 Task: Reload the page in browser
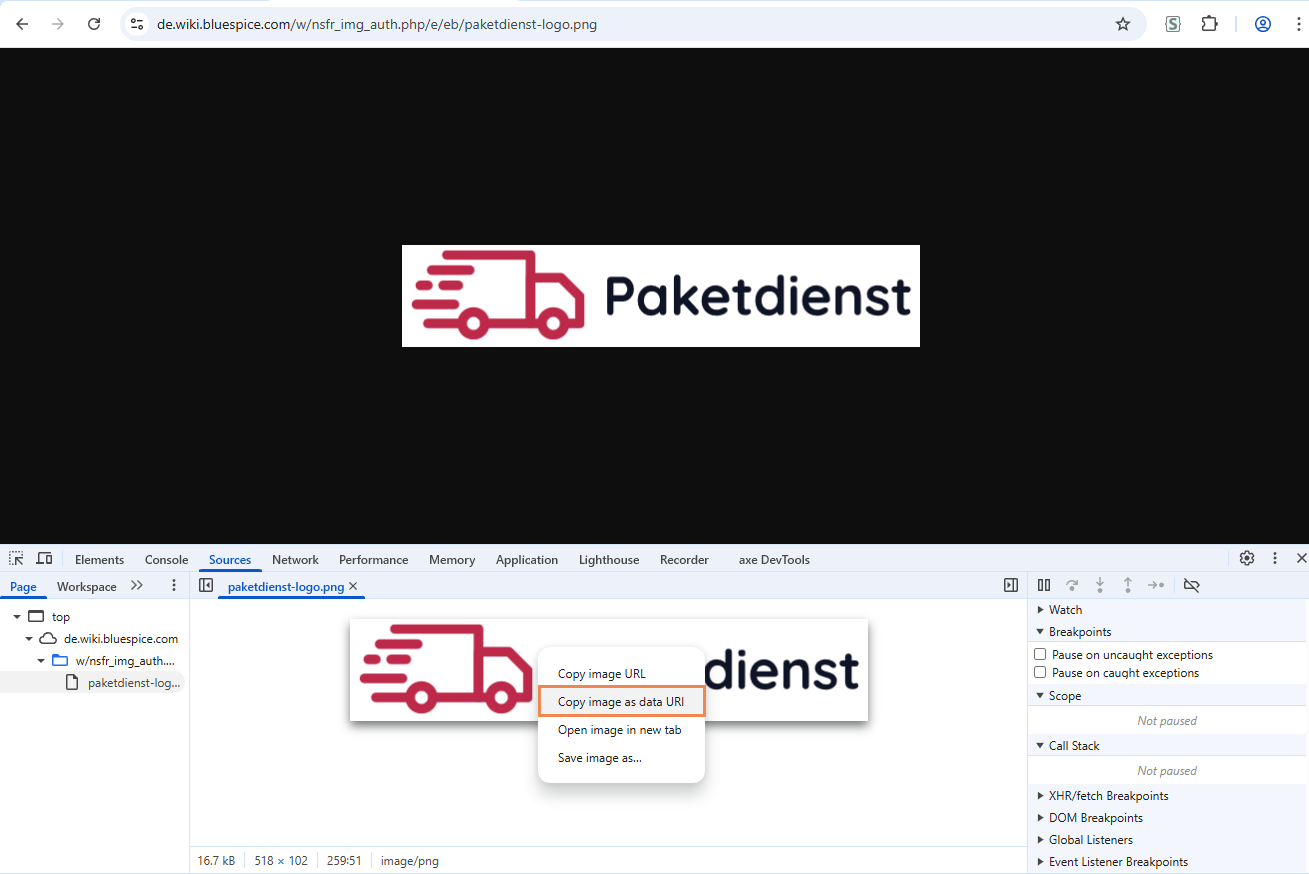click(94, 24)
